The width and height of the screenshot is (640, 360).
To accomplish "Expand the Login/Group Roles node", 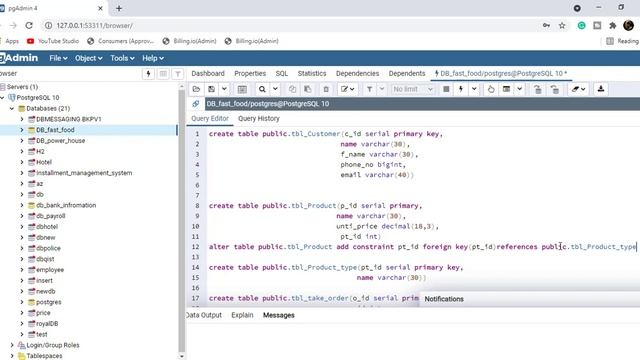I will pos(12,345).
